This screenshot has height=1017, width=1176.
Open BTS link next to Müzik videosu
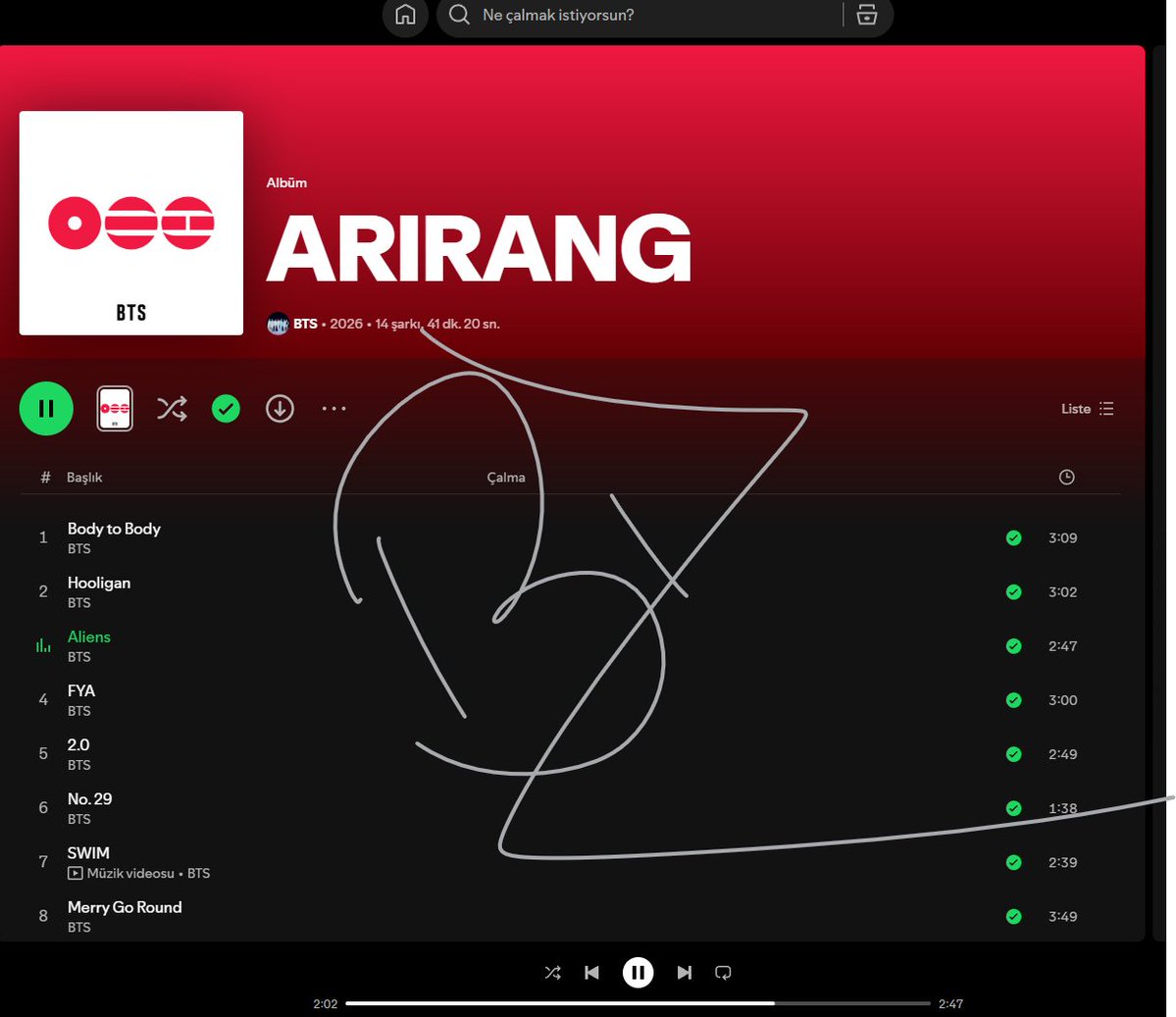point(199,873)
